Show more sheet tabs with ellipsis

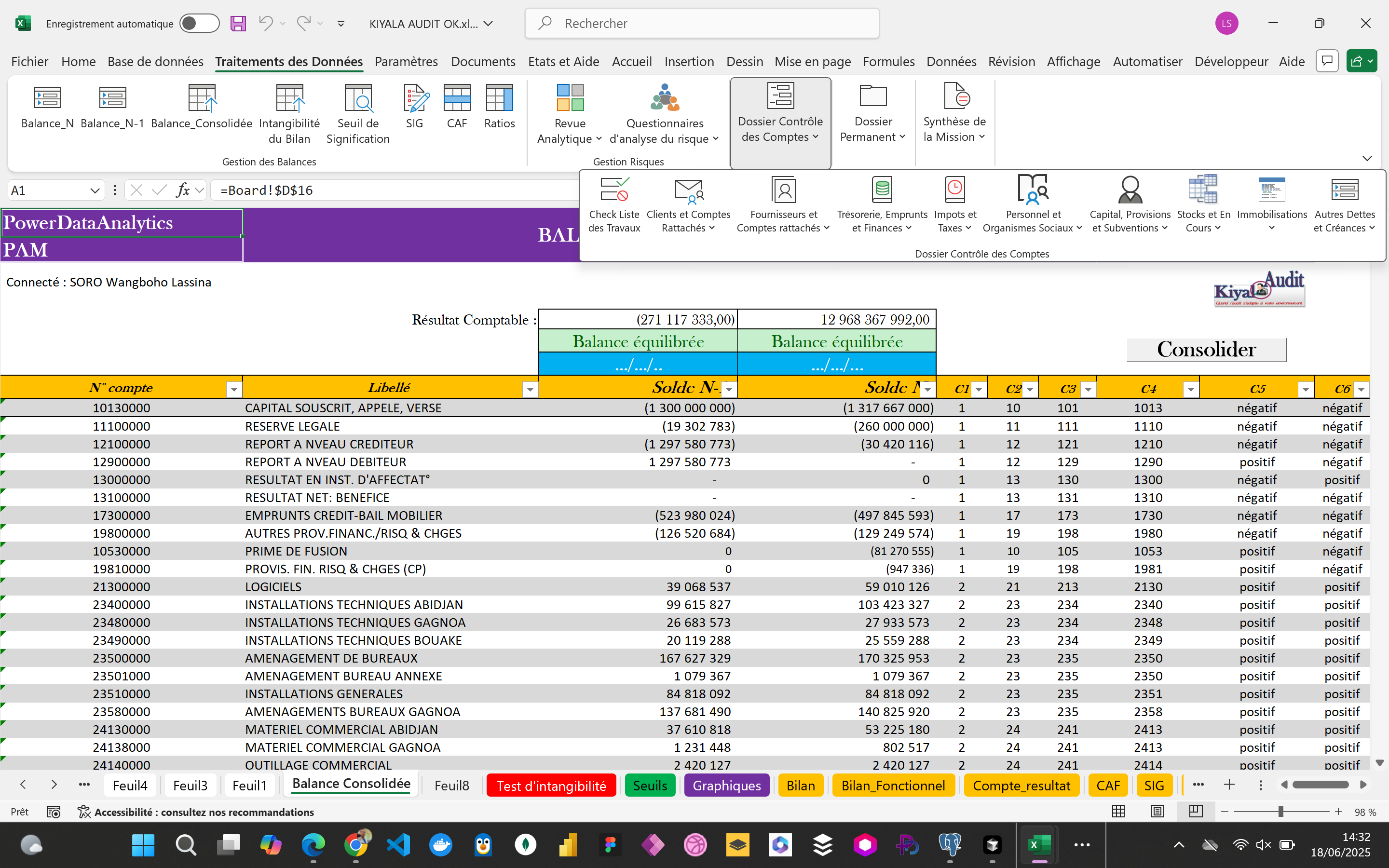pyautogui.click(x=1198, y=785)
